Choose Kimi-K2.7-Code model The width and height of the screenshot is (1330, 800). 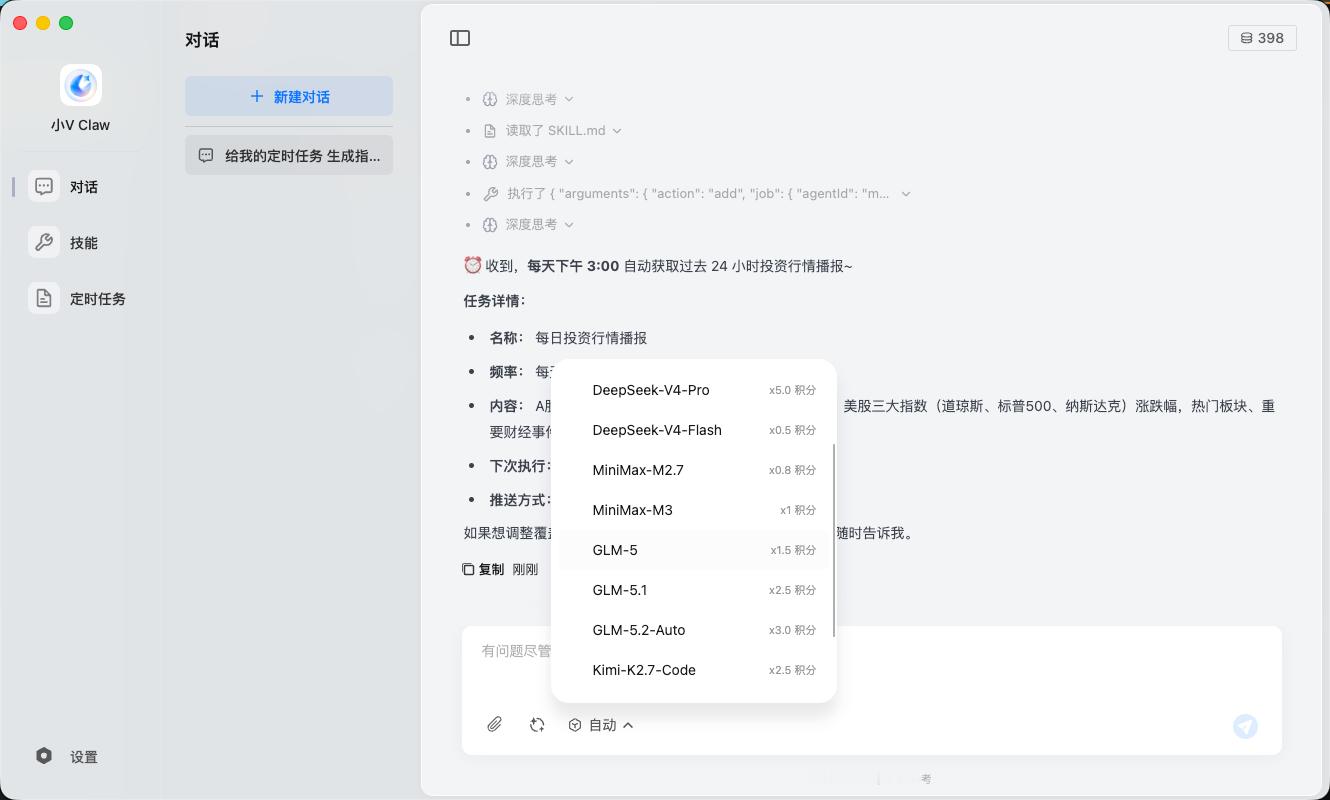click(x=693, y=670)
